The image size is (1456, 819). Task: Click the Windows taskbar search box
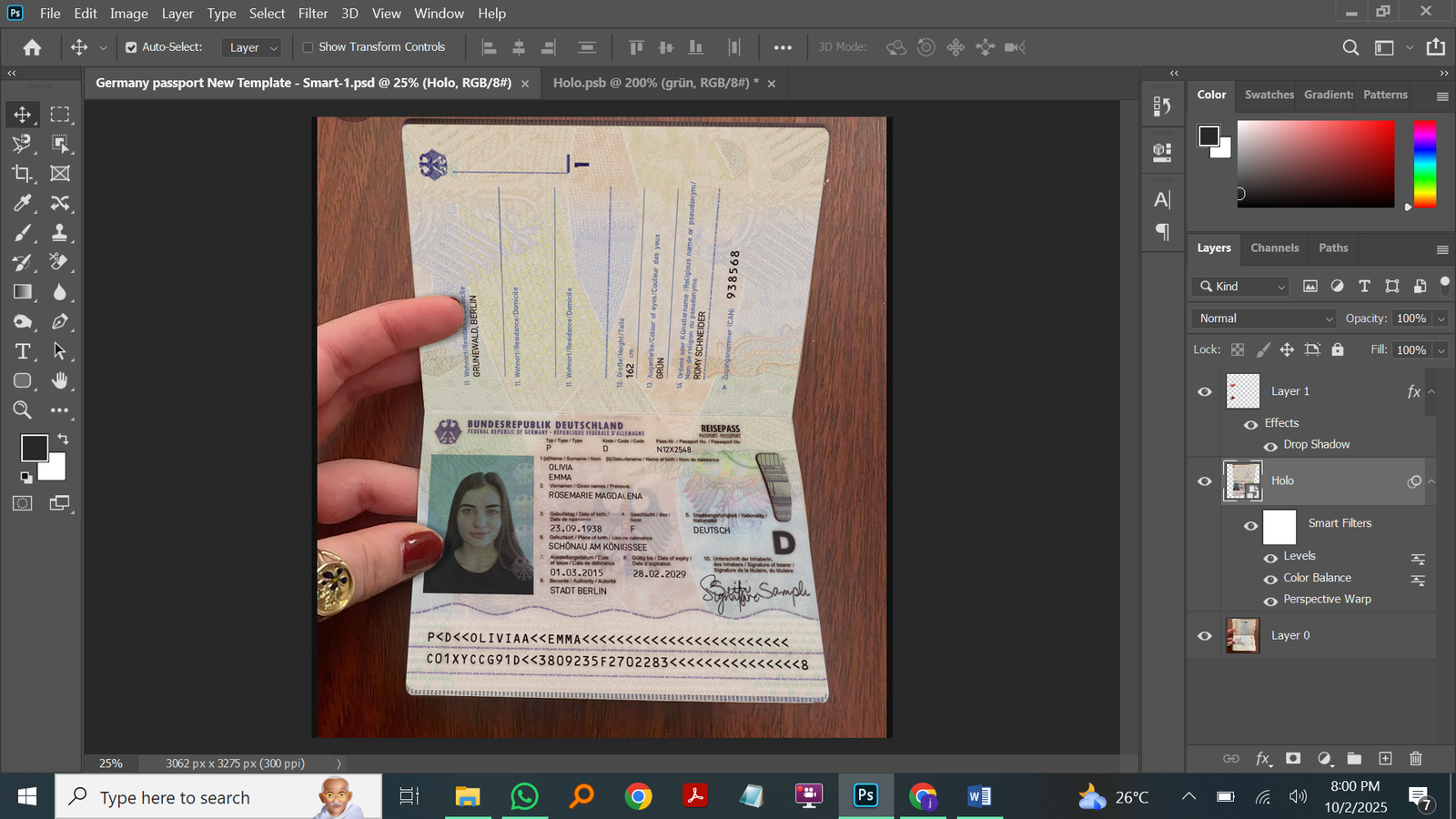pos(218,797)
